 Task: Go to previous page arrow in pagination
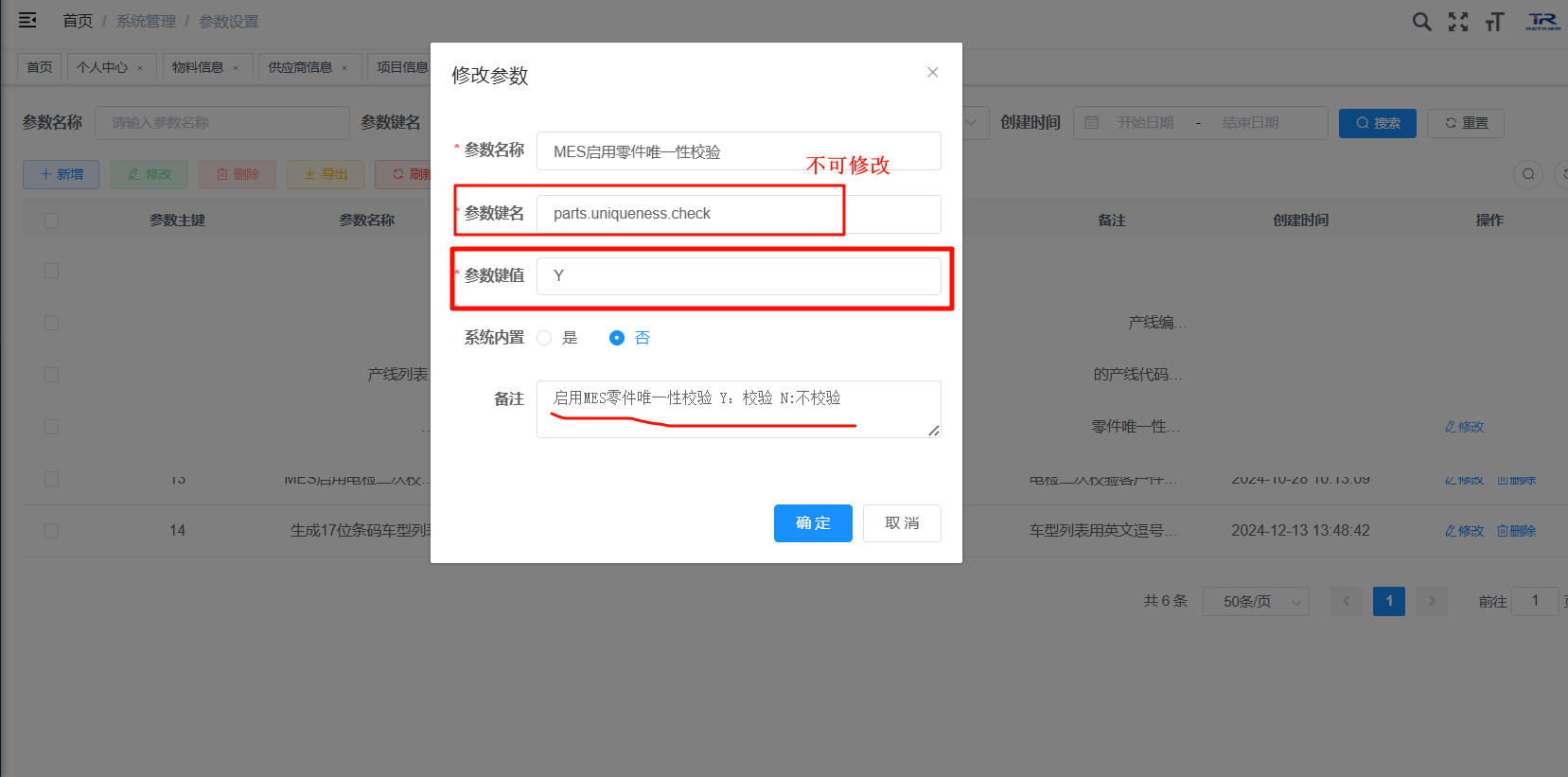1347,601
